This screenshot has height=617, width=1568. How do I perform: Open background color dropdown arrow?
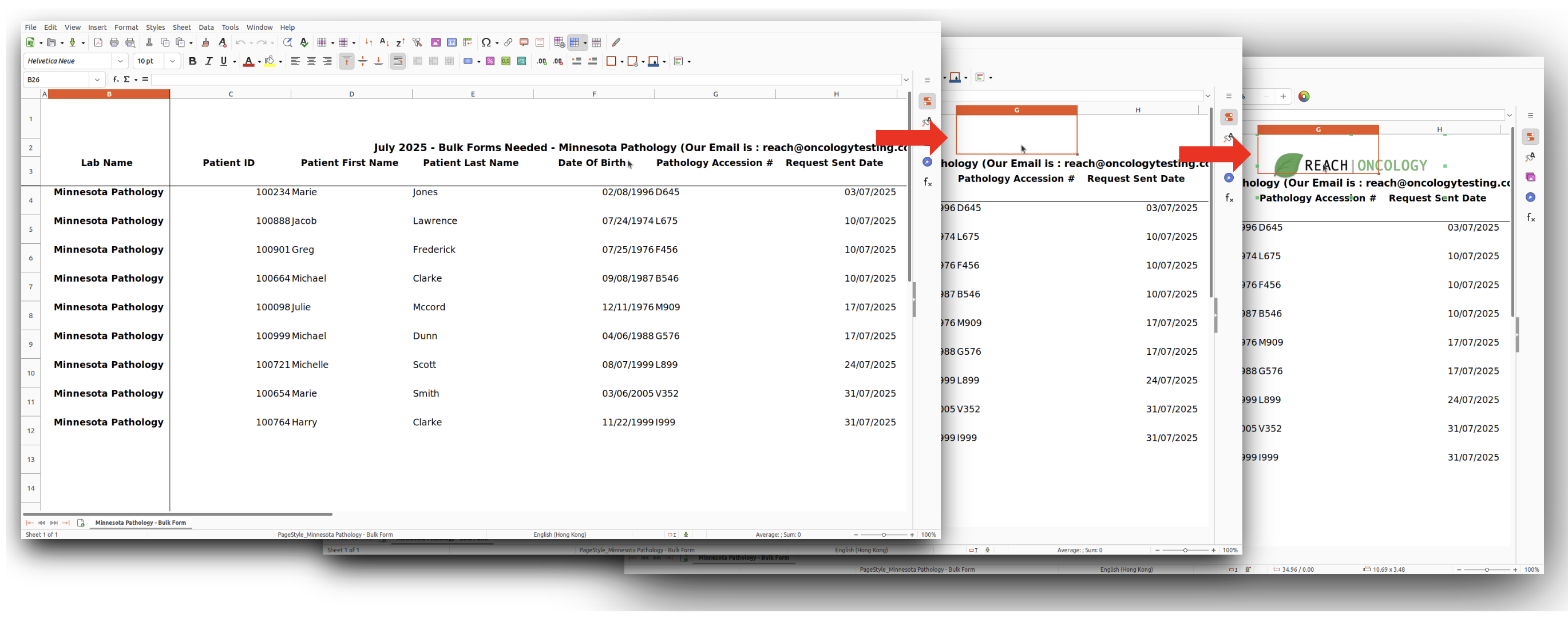point(280,62)
